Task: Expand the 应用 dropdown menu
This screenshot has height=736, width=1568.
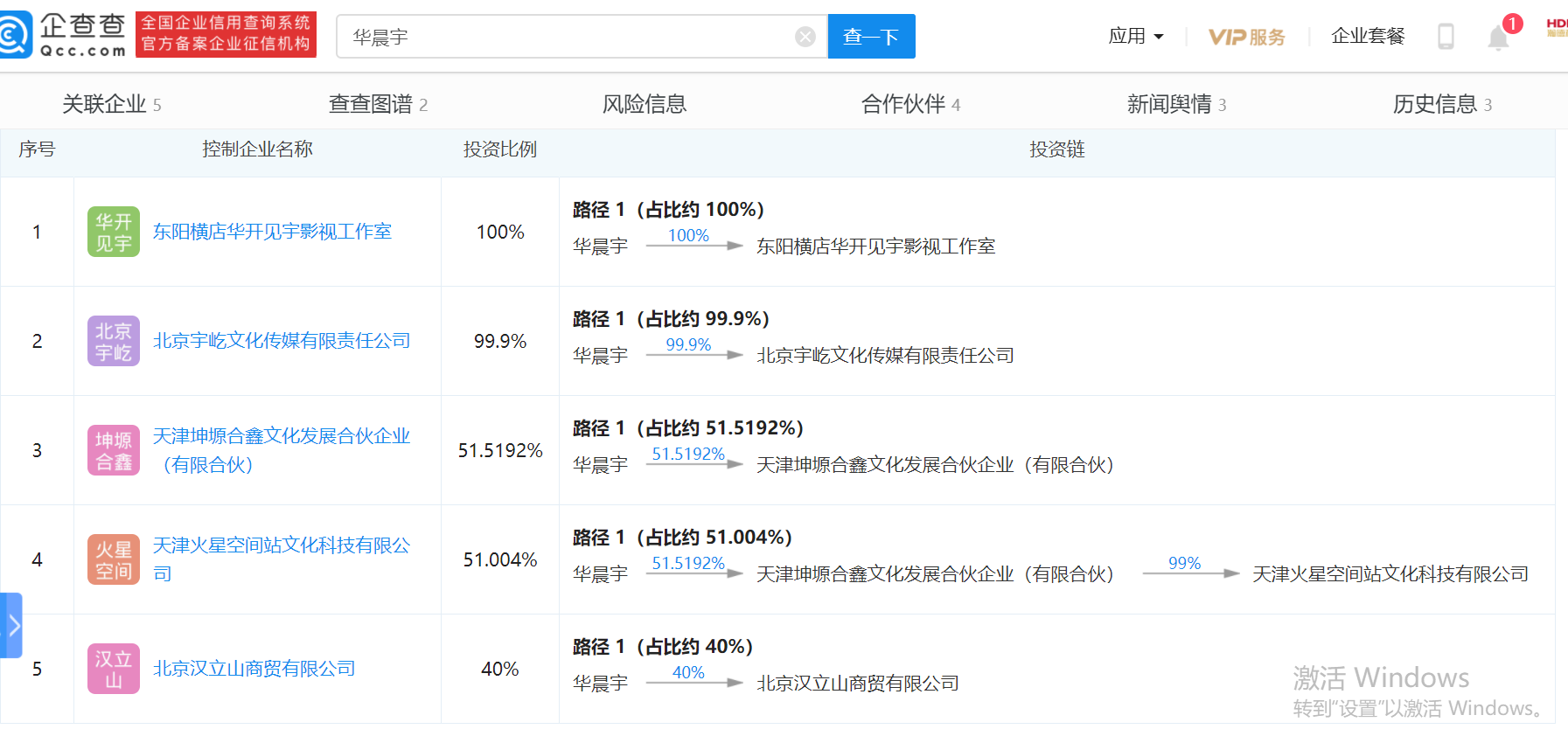Action: pyautogui.click(x=1135, y=37)
